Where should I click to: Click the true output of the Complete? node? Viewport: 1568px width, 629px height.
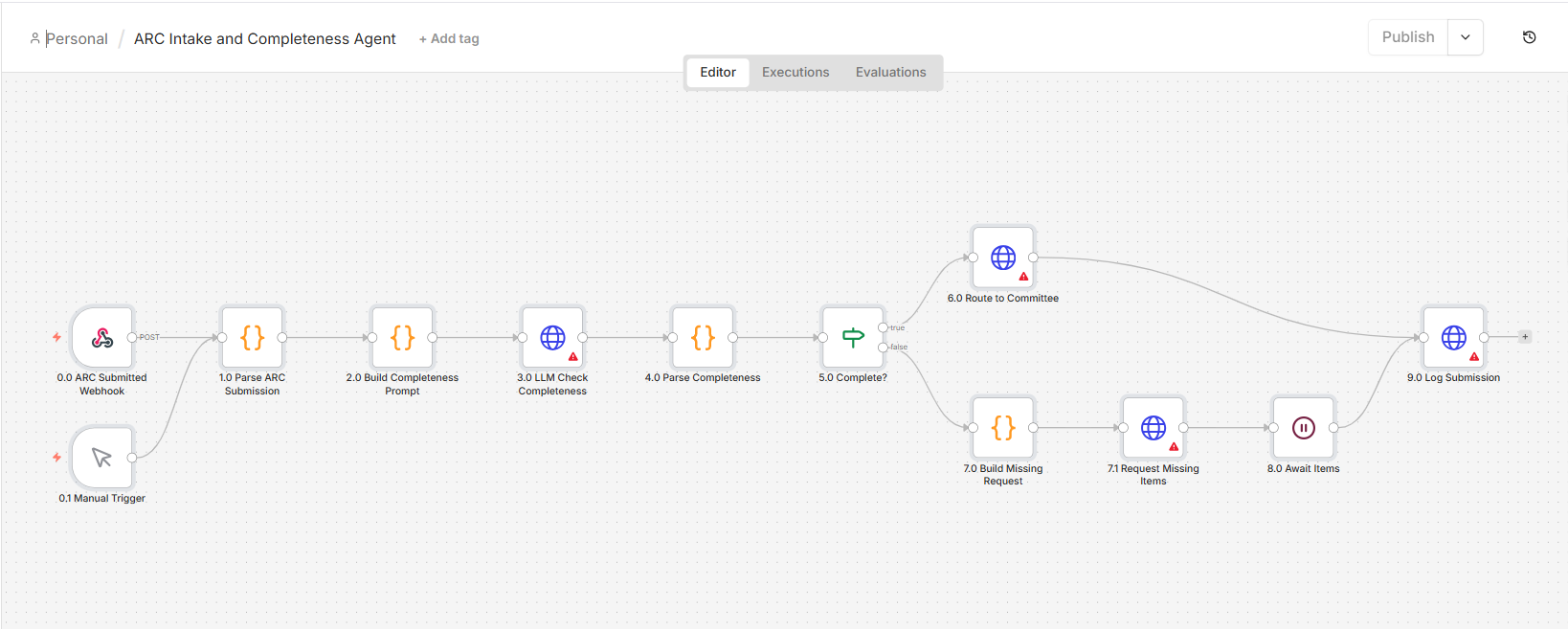click(x=884, y=327)
